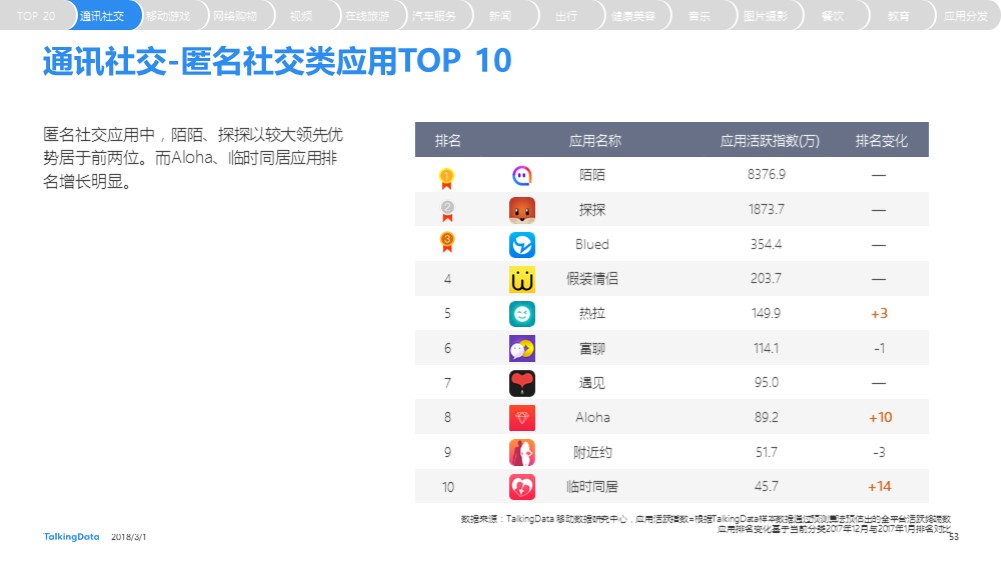The height and width of the screenshot is (563, 1001).
Task: Select the 移动游戏 tab
Action: click(x=168, y=15)
